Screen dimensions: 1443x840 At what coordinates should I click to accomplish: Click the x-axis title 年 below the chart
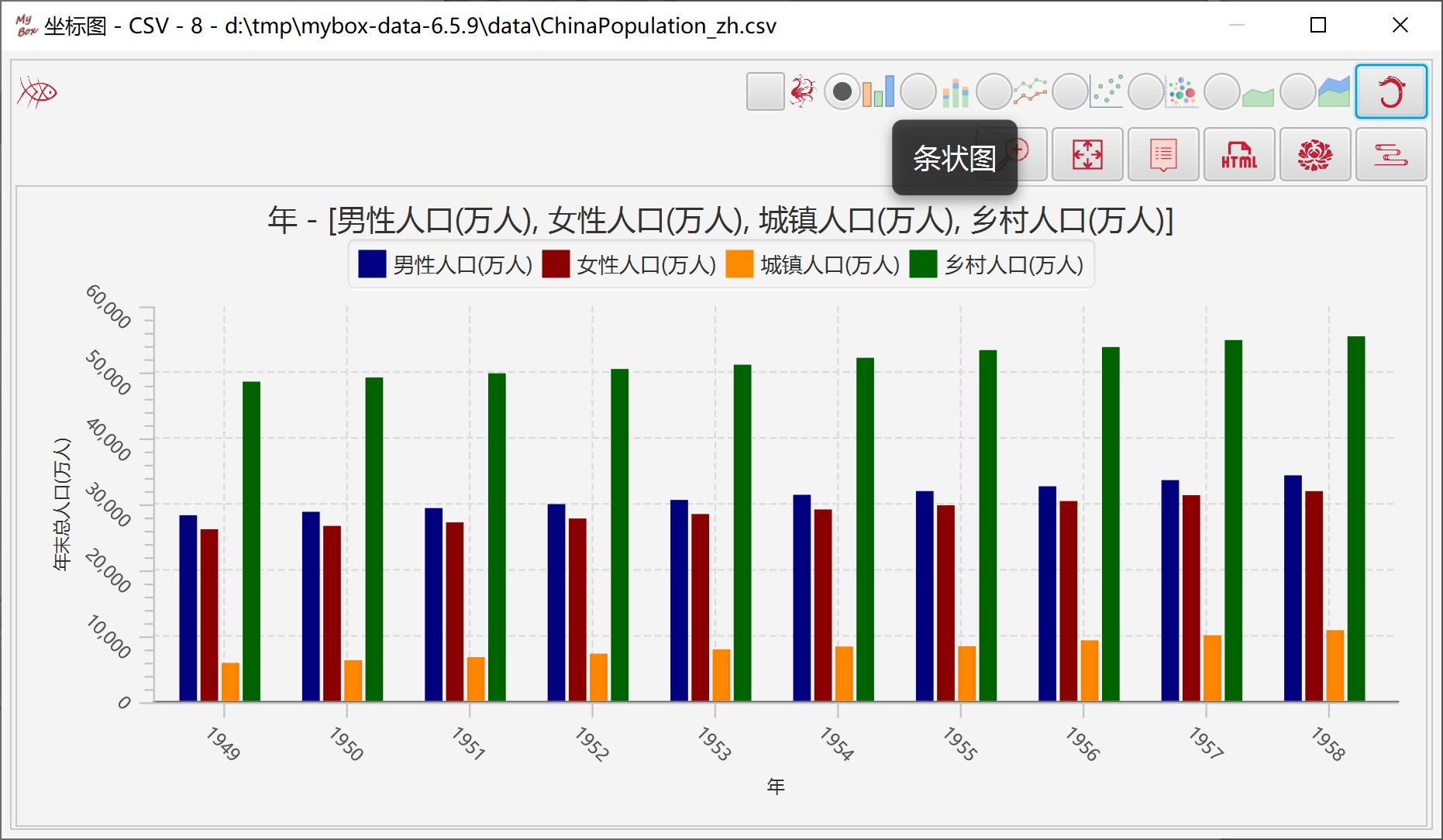pos(776,787)
